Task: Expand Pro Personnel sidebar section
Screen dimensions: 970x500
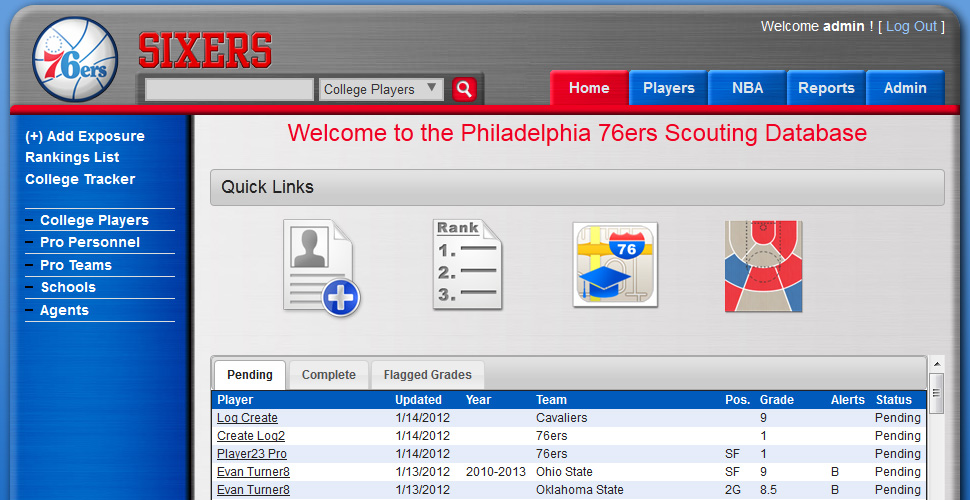Action: coord(90,243)
